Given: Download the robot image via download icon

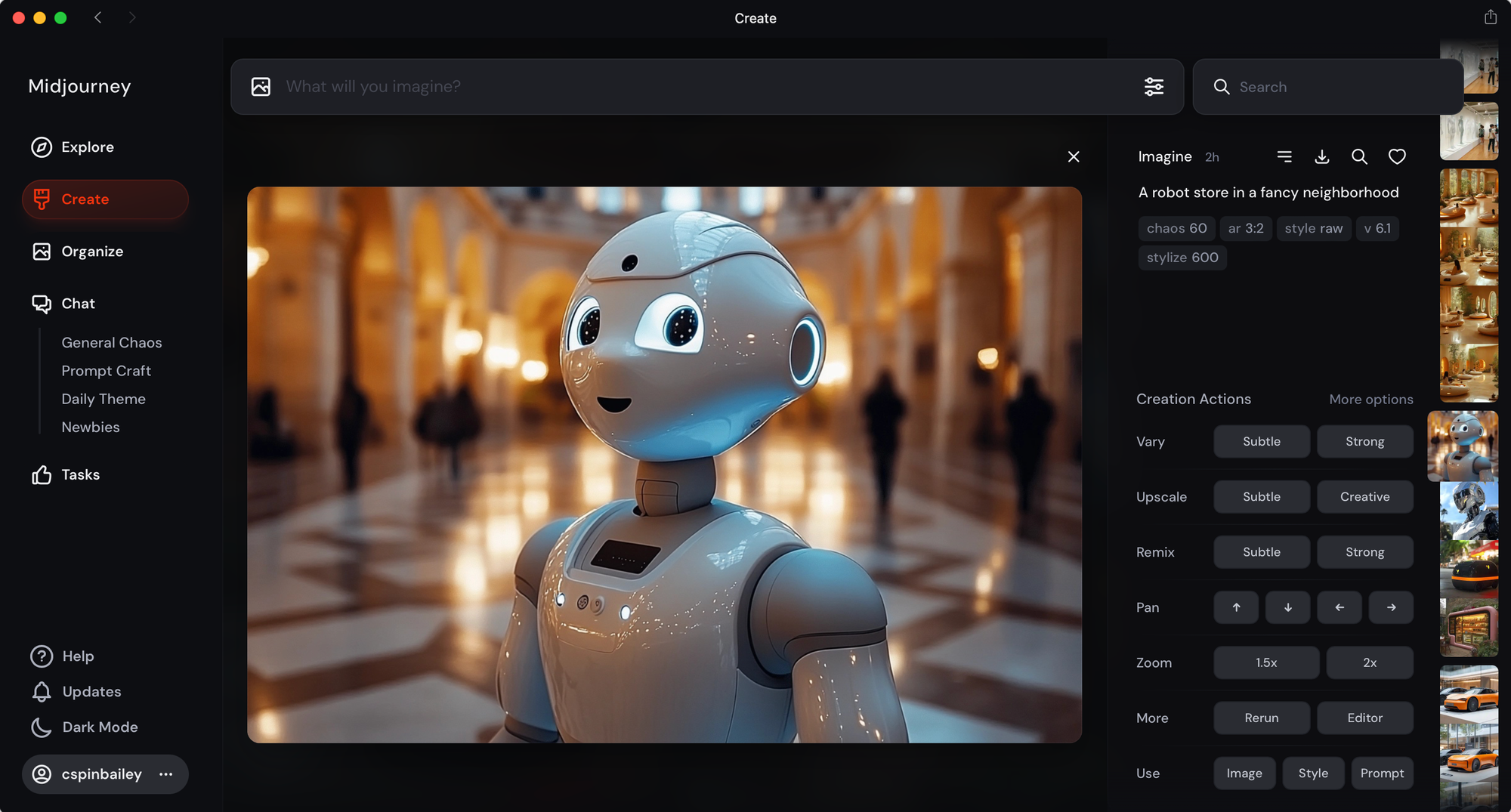Looking at the screenshot, I should click(x=1322, y=156).
